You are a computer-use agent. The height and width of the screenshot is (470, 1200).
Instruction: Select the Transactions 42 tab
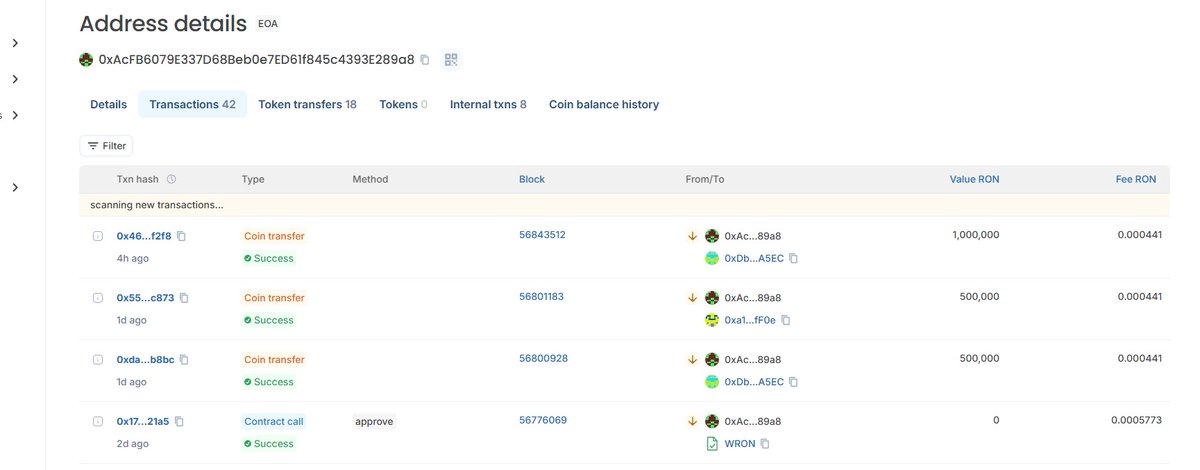click(192, 104)
